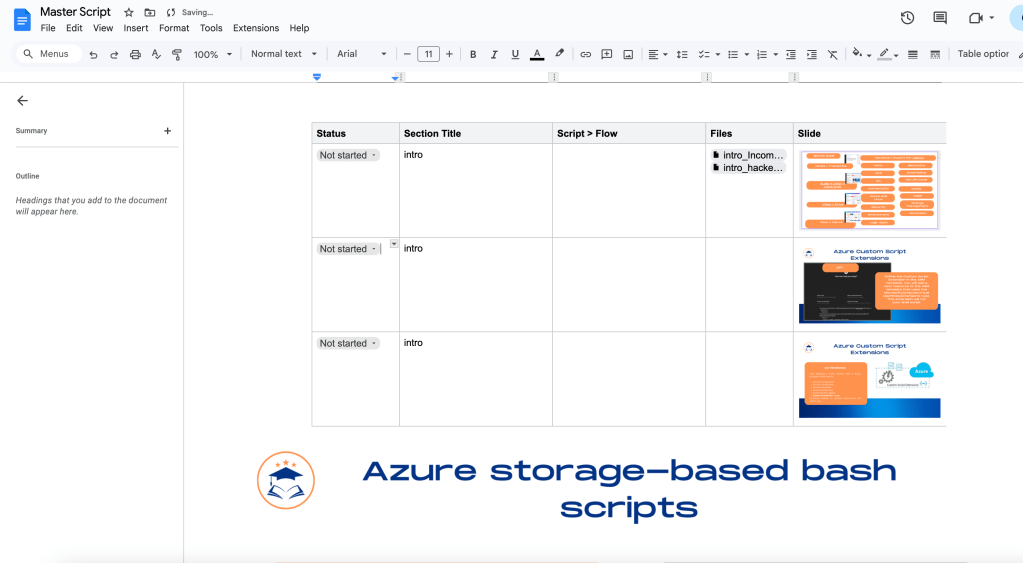The width and height of the screenshot is (1023, 563).
Task: Expand bulleted list options arrow
Action: click(746, 55)
